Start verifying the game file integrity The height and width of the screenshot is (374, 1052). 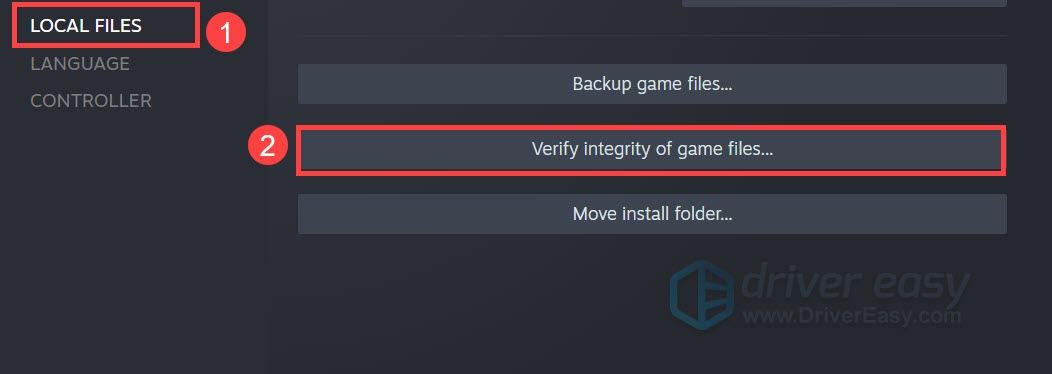click(652, 149)
